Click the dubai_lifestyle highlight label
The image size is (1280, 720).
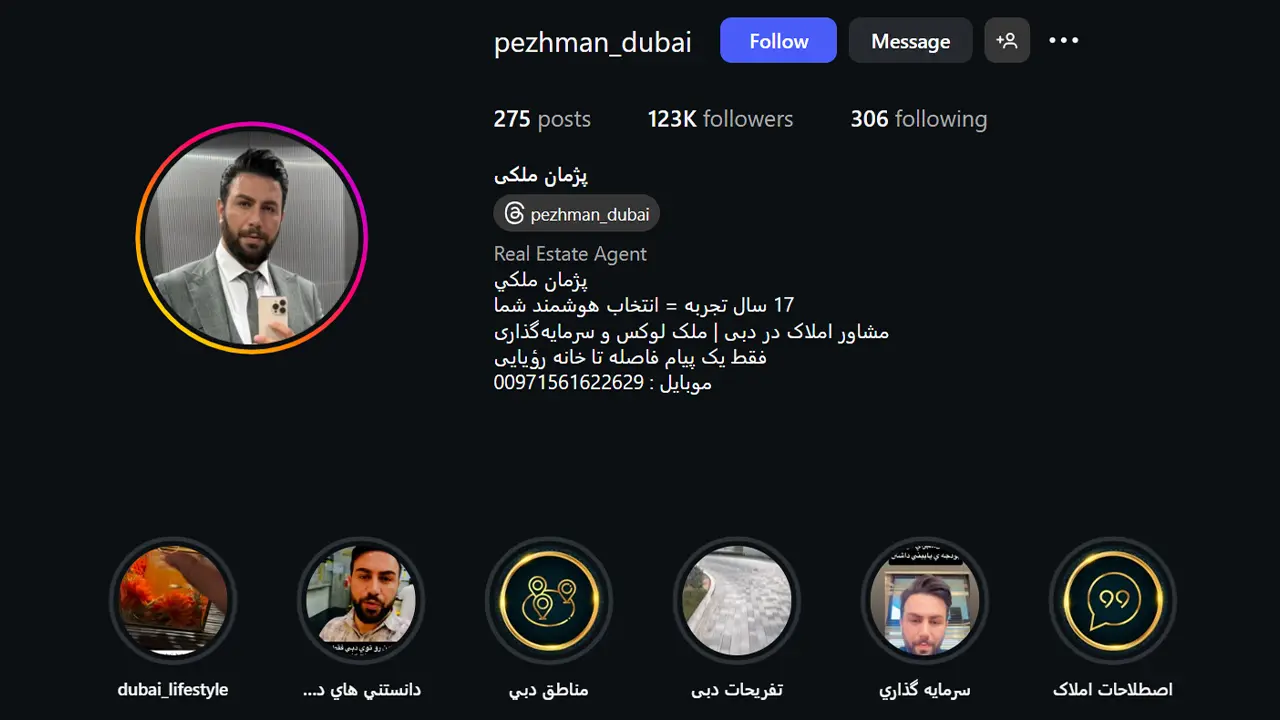coord(173,689)
